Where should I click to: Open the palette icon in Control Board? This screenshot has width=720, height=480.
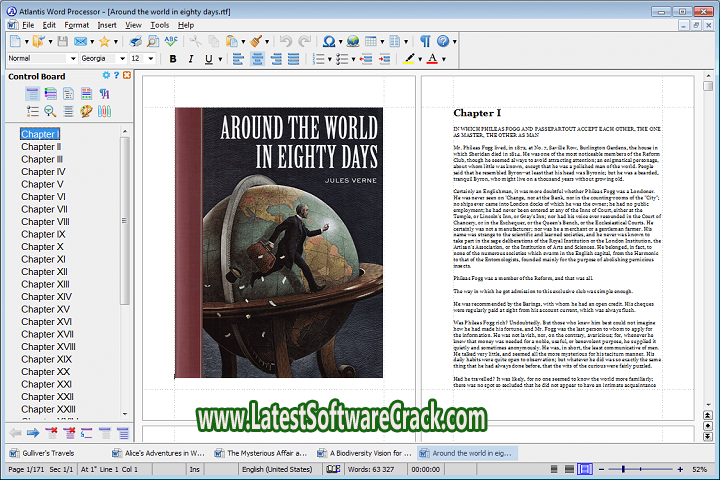tap(86, 110)
